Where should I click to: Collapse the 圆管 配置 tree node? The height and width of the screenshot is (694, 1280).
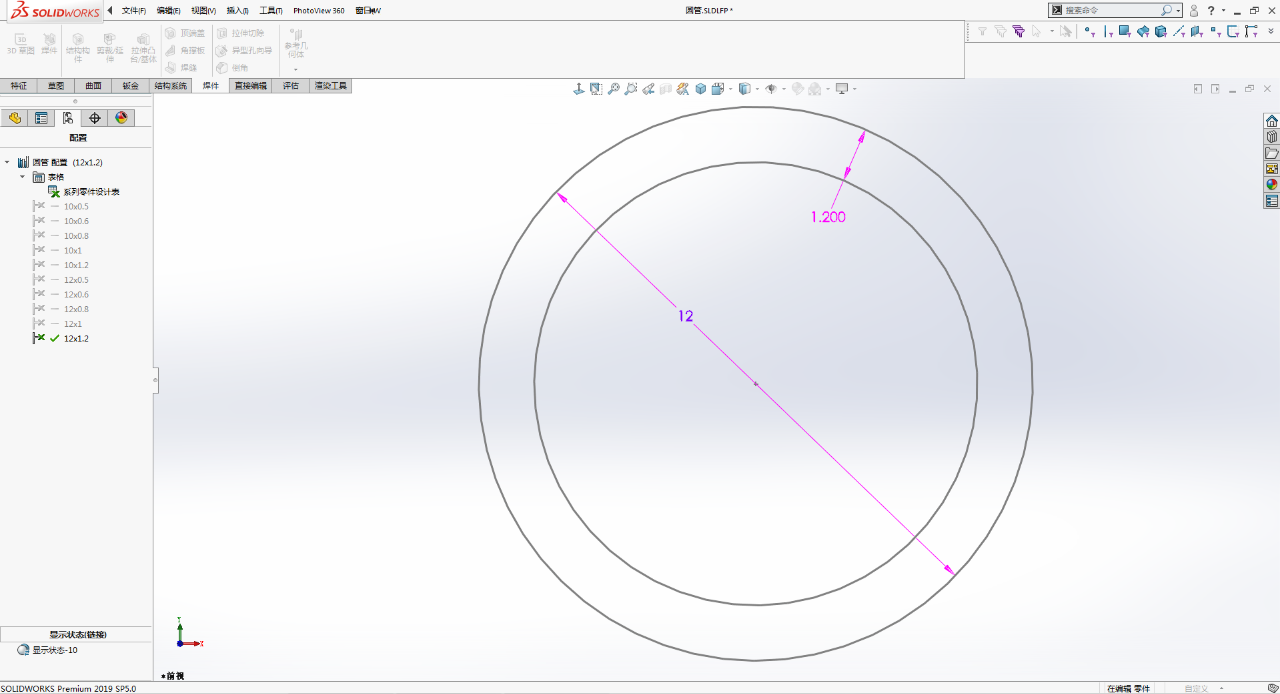pyautogui.click(x=8, y=161)
